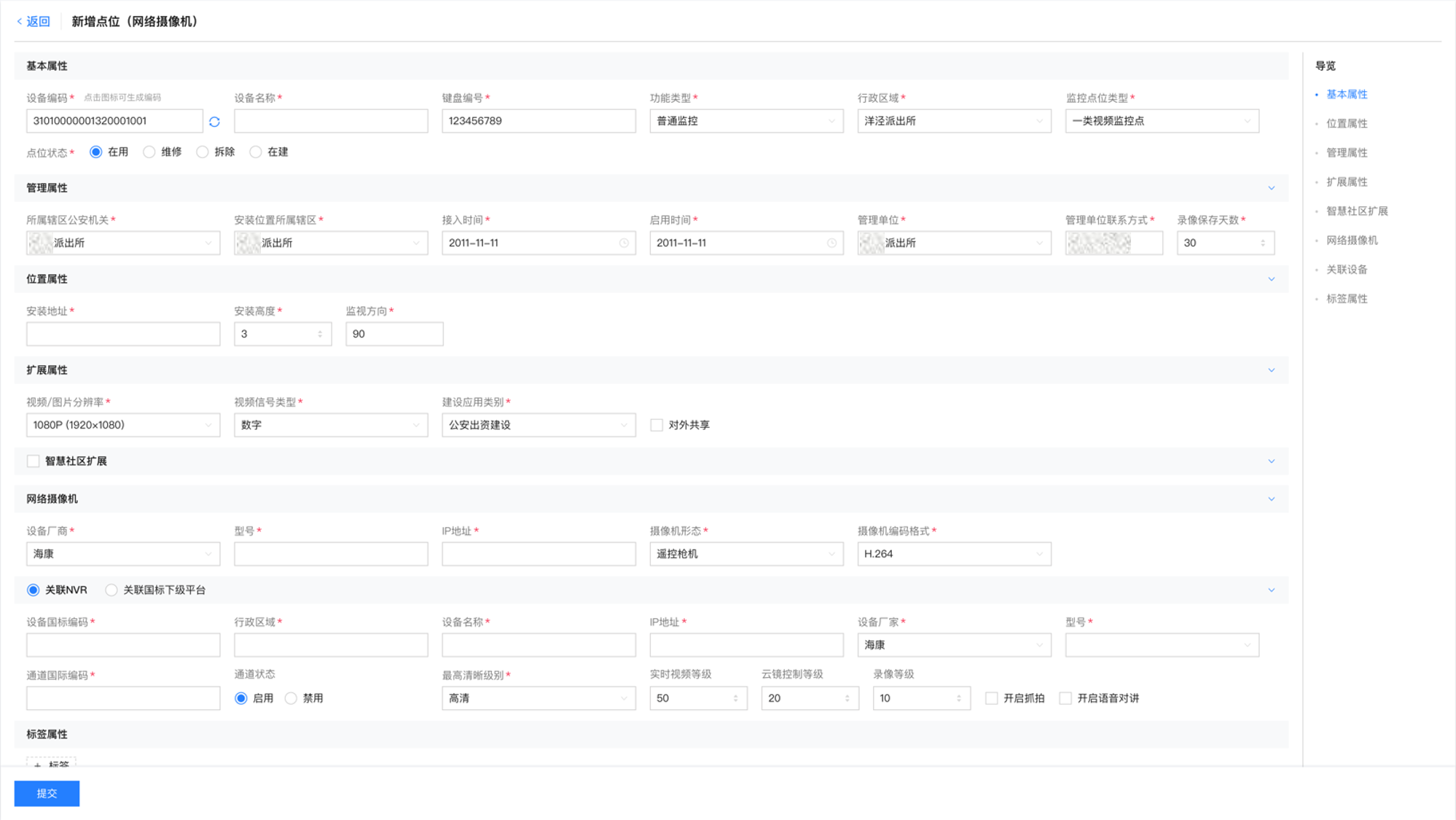This screenshot has height=820, width=1456.
Task: Check the 对外共享 checkbox
Action: (657, 425)
